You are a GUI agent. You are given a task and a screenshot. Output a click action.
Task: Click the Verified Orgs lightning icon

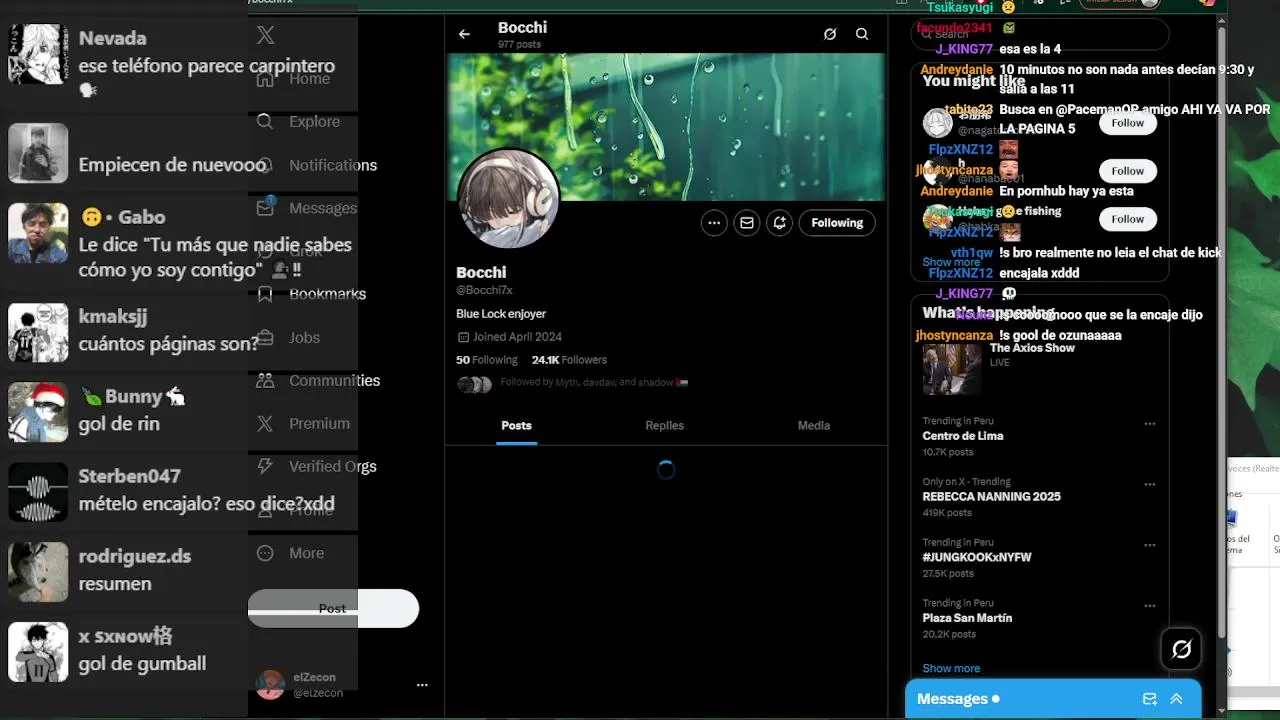point(265,467)
